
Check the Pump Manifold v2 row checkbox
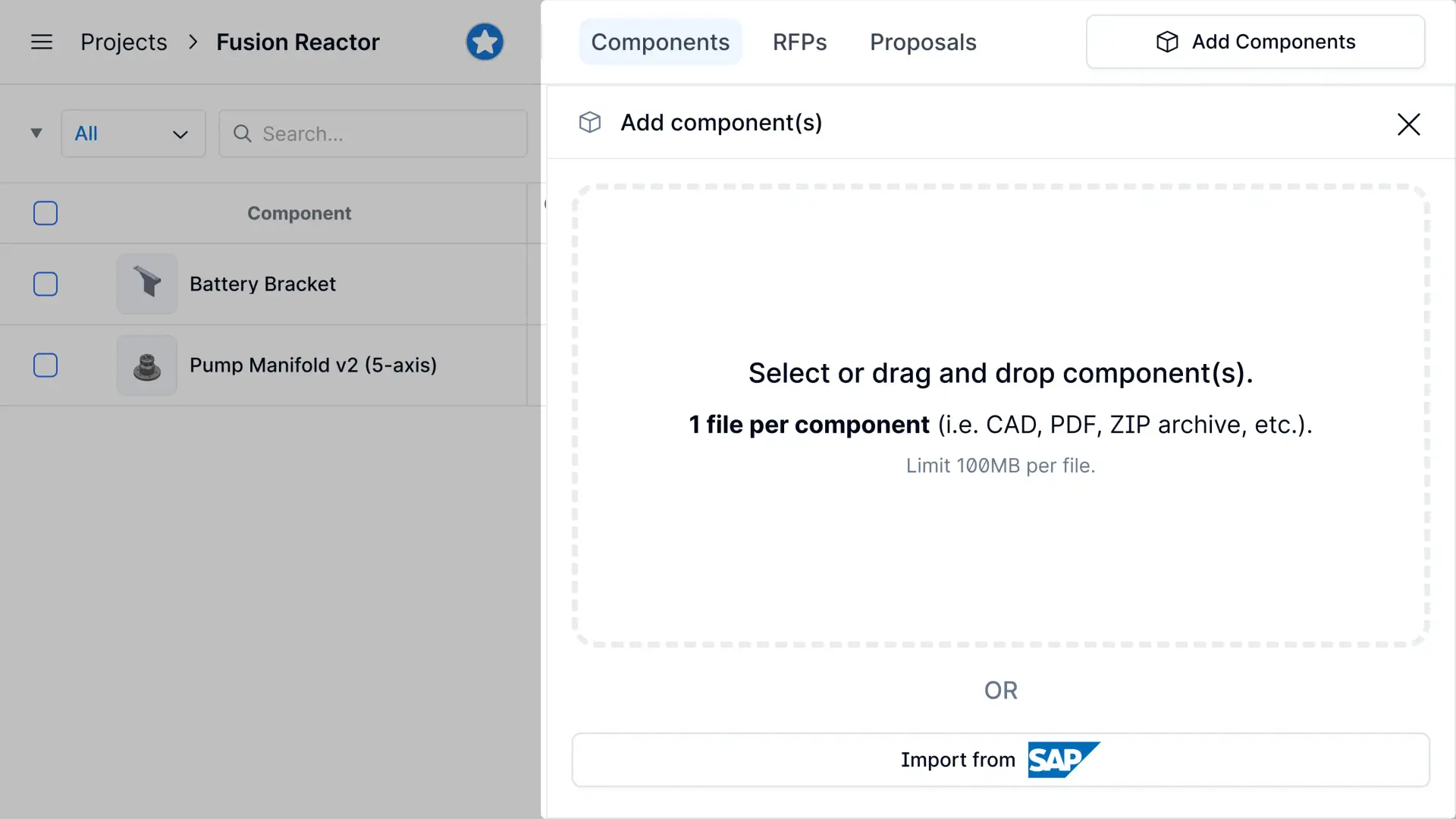tap(45, 366)
